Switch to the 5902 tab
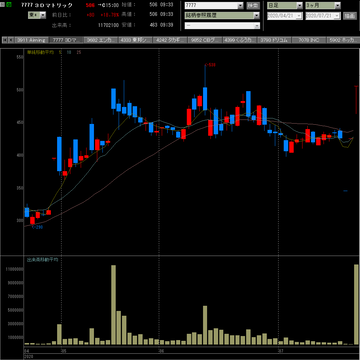 (x=343, y=40)
